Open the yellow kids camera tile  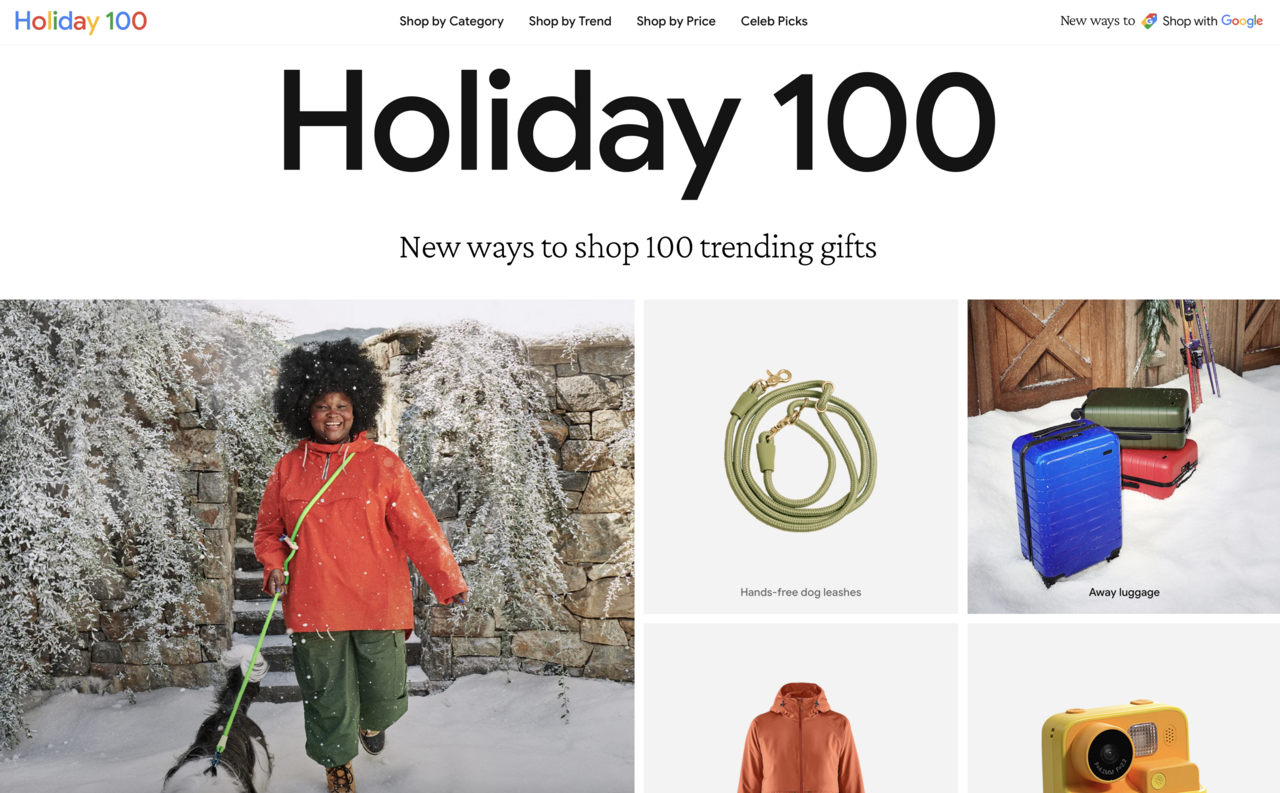[1124, 708]
